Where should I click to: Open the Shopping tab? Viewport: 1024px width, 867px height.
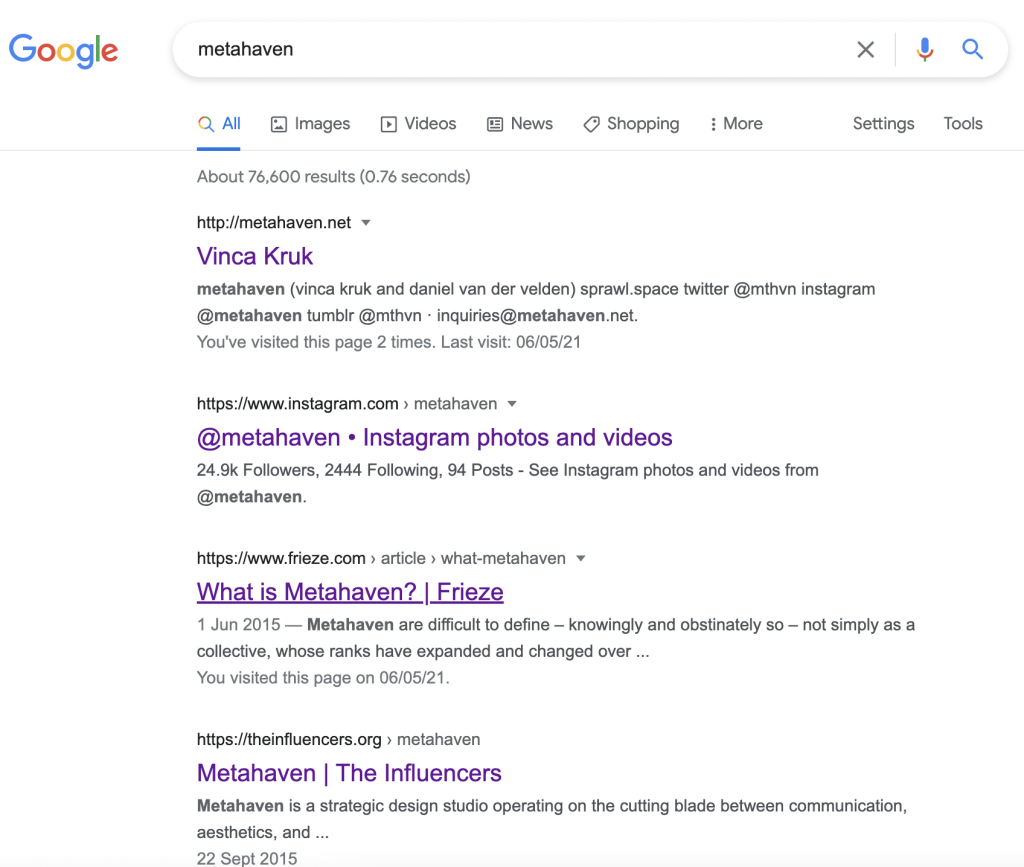pyautogui.click(x=631, y=124)
